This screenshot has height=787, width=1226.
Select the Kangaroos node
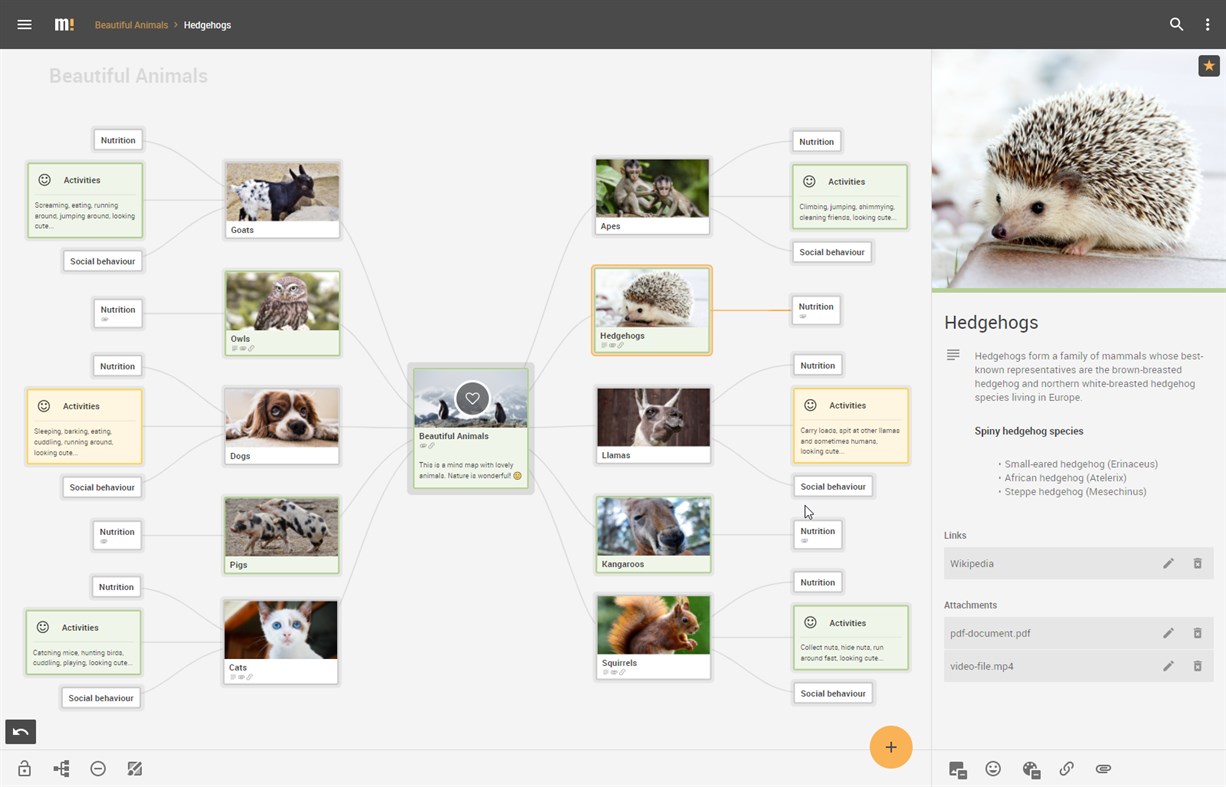point(653,534)
